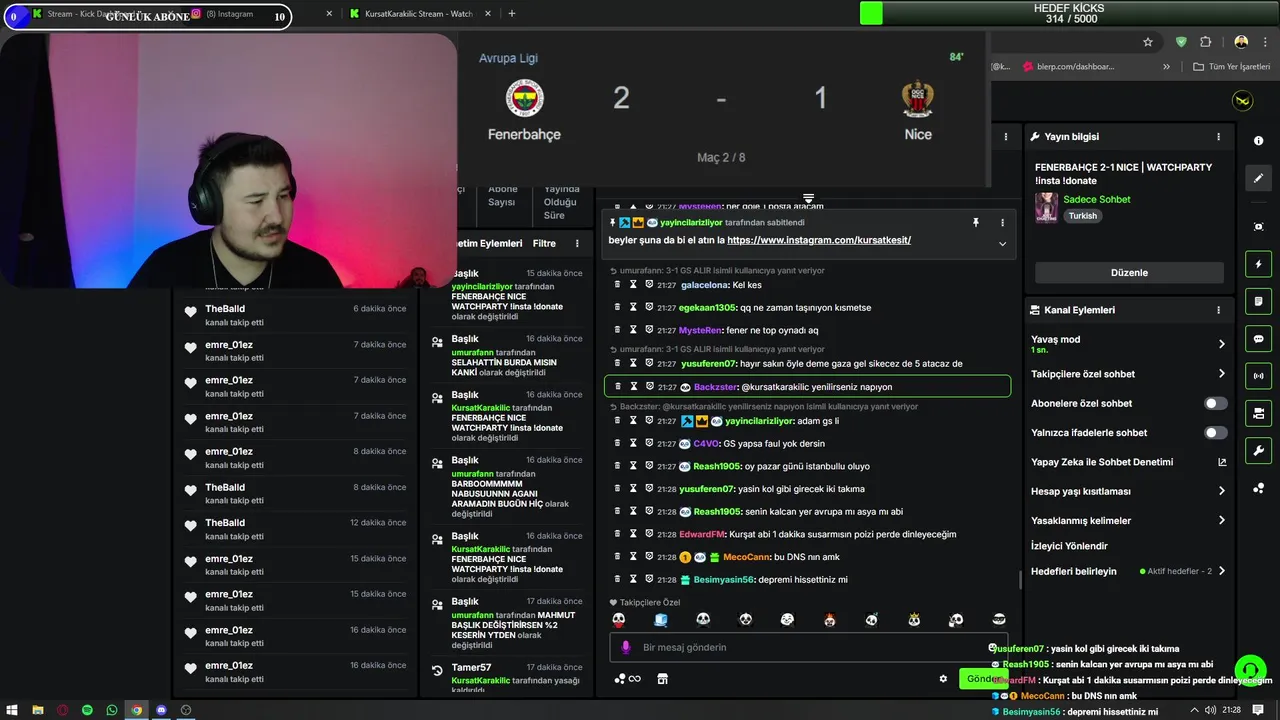
Task: Open the lightning bolt quick actions icon
Action: pyautogui.click(x=1258, y=264)
